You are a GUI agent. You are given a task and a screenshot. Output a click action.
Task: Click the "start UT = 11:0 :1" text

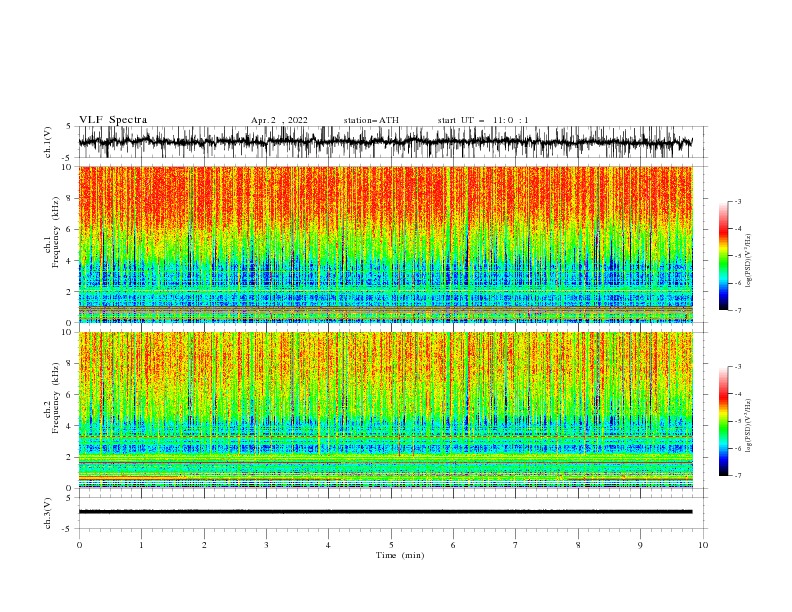pos(483,120)
